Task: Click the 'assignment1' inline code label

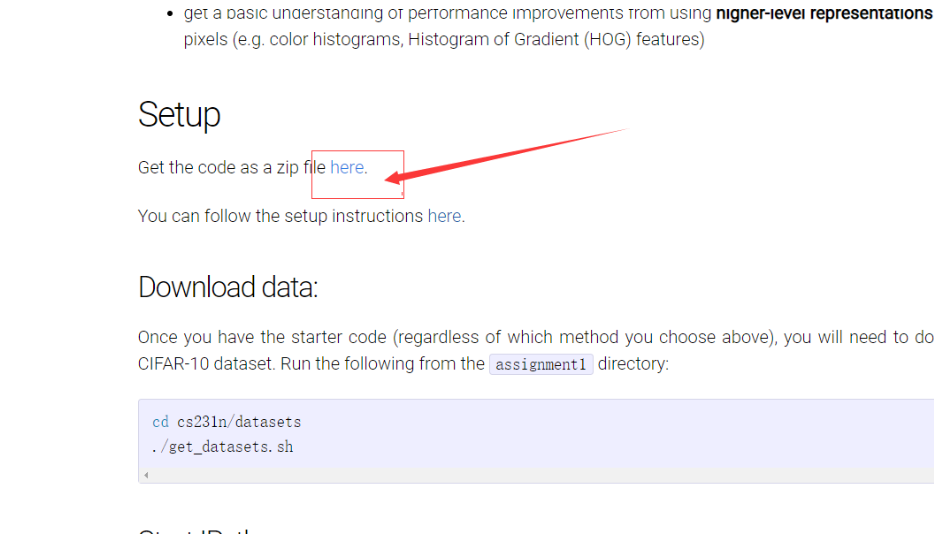Action: coord(541,364)
